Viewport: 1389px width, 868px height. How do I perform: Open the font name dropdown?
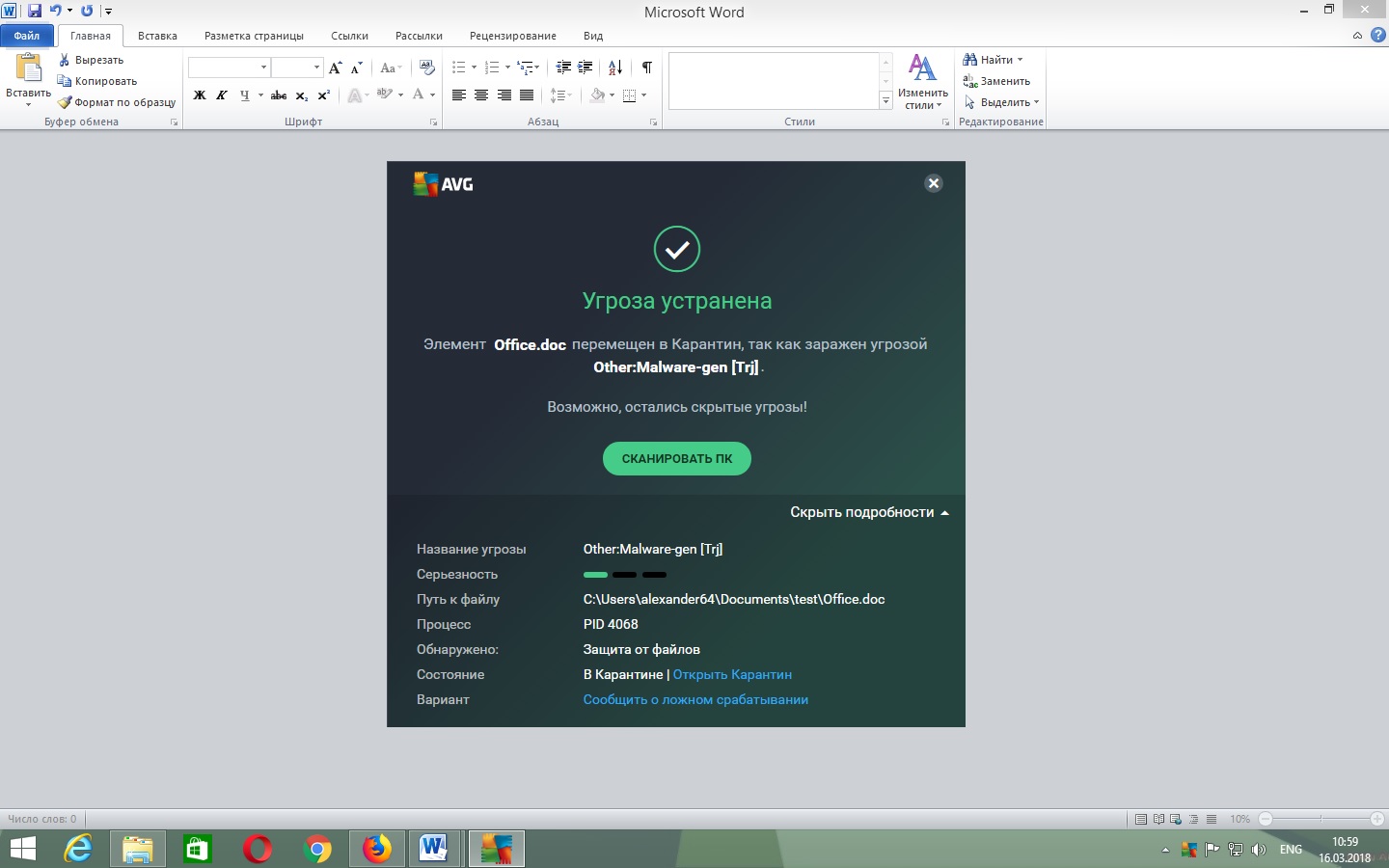click(263, 68)
